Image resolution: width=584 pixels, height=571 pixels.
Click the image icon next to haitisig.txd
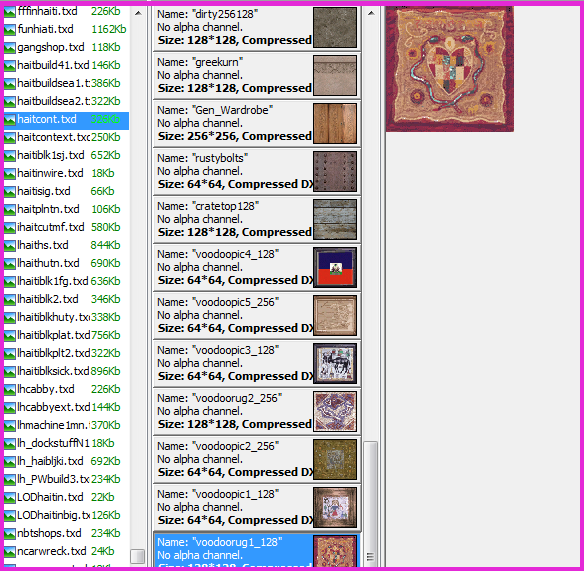10,191
